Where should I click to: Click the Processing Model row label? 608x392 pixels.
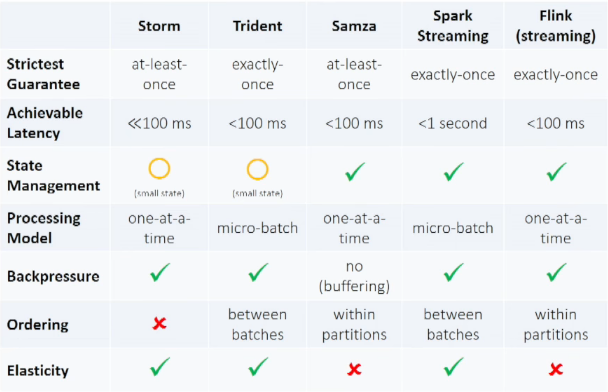point(43,228)
